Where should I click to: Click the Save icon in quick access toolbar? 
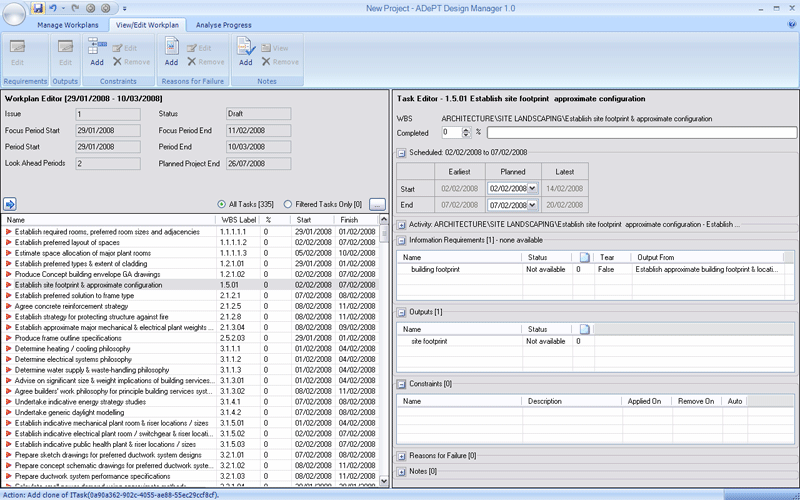tap(36, 8)
